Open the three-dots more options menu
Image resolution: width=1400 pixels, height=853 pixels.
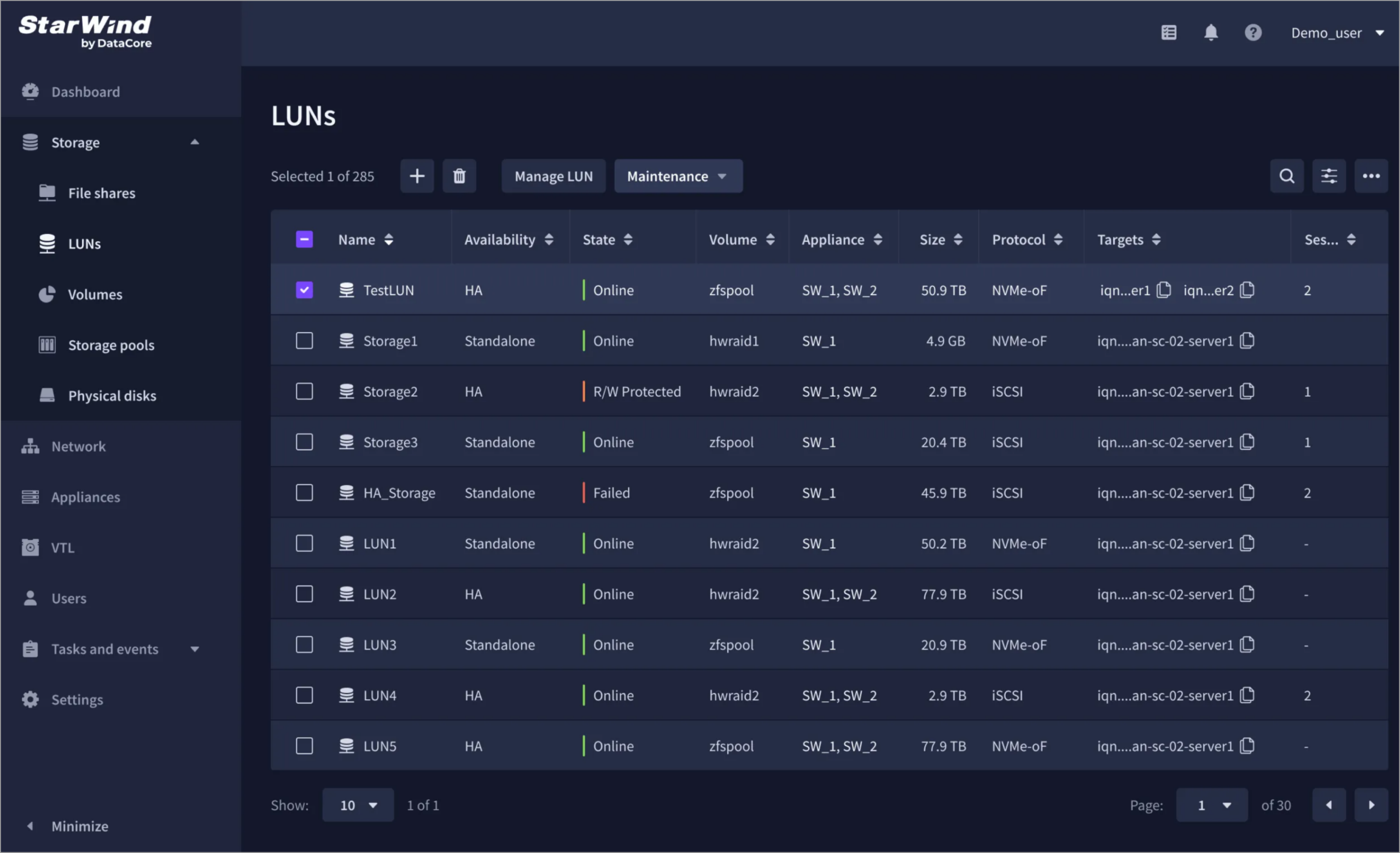1371,176
